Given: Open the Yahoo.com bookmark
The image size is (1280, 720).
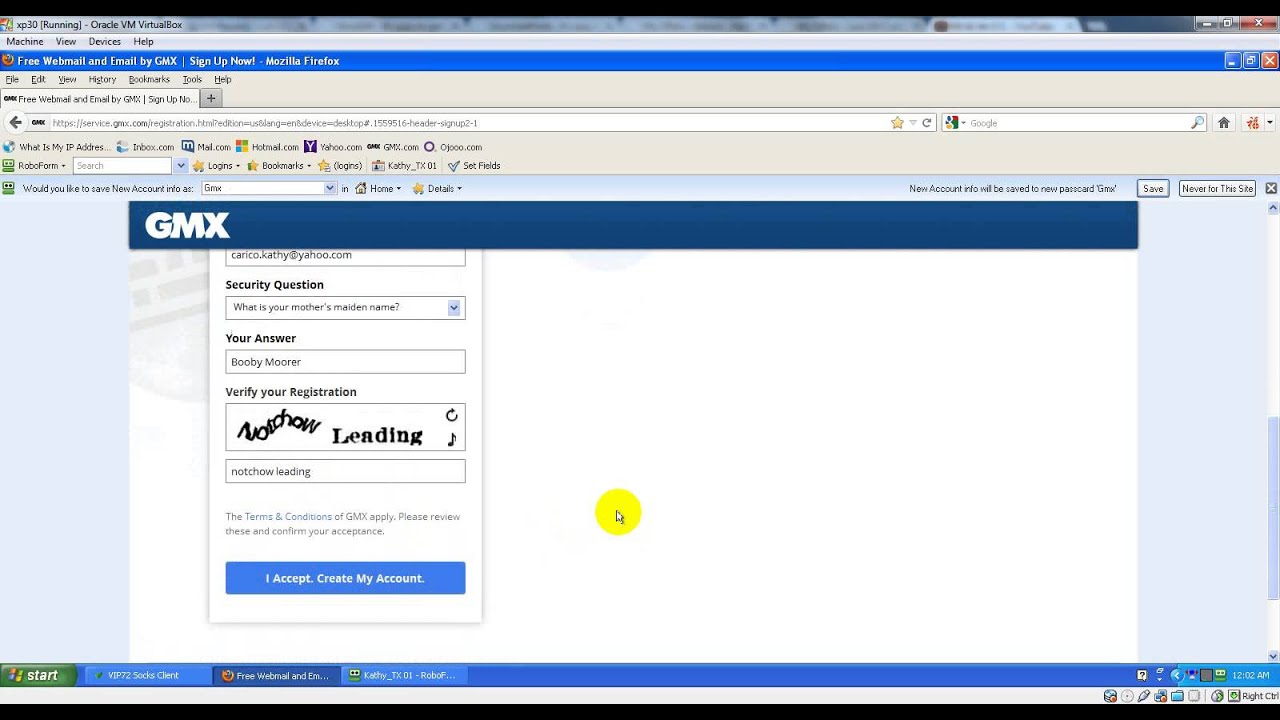Looking at the screenshot, I should click(334, 147).
